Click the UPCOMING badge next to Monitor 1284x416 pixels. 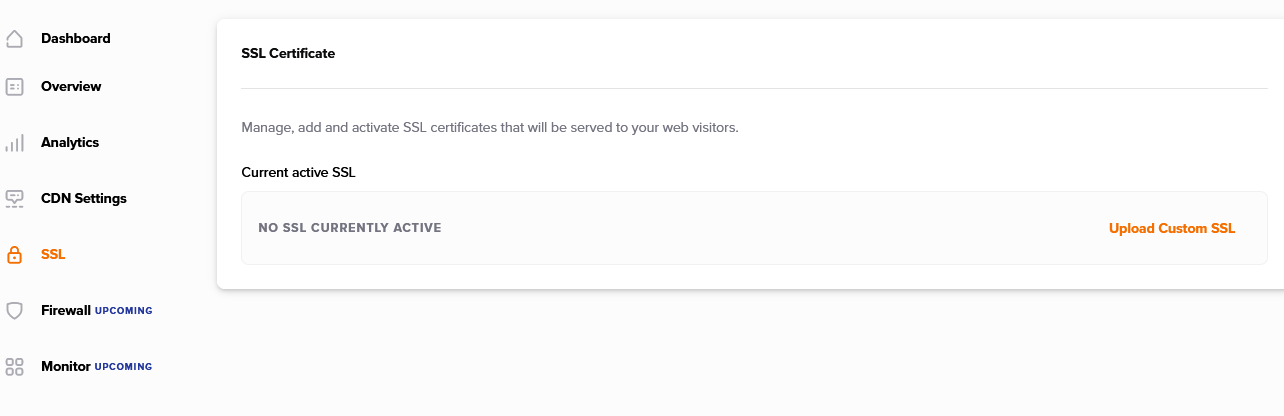coord(124,367)
